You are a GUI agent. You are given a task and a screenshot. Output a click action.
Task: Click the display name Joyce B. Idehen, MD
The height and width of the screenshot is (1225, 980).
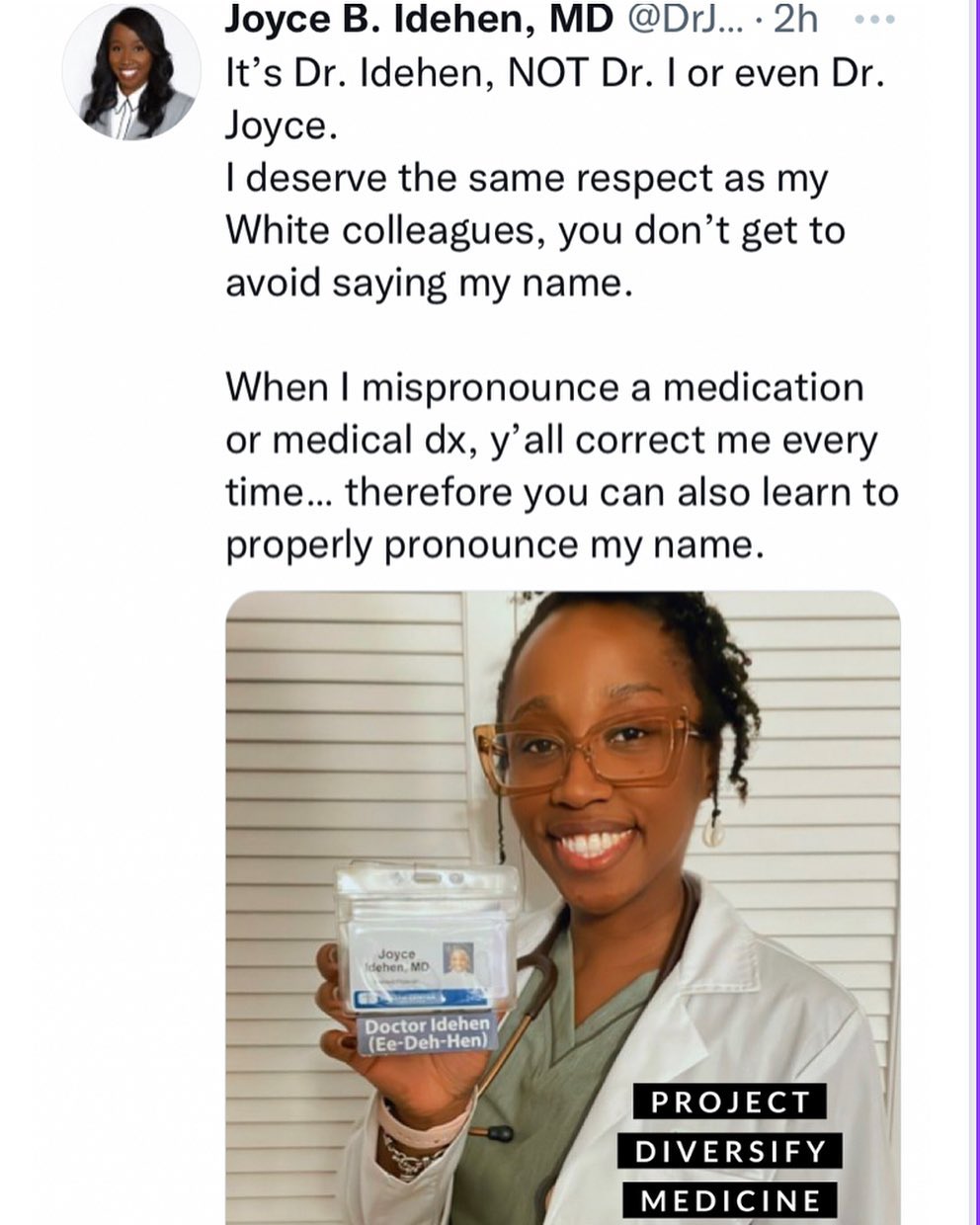(x=420, y=19)
